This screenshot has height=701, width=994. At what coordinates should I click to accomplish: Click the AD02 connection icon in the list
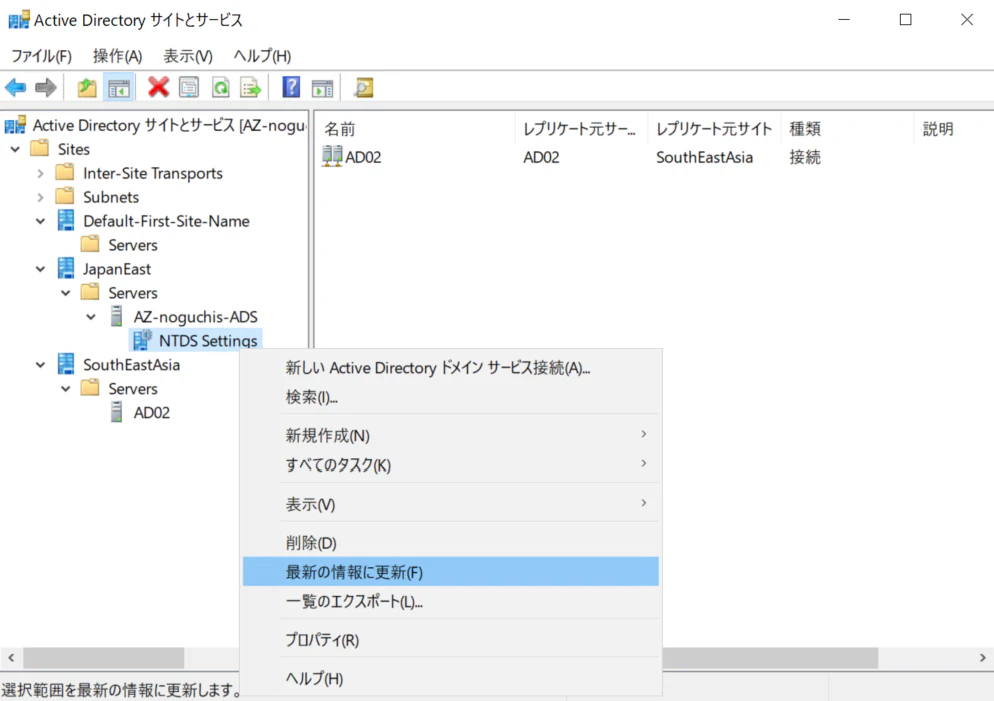(332, 156)
